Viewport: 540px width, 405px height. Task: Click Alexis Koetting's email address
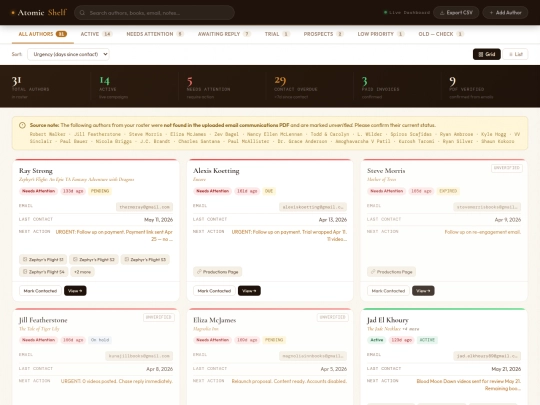pos(313,207)
